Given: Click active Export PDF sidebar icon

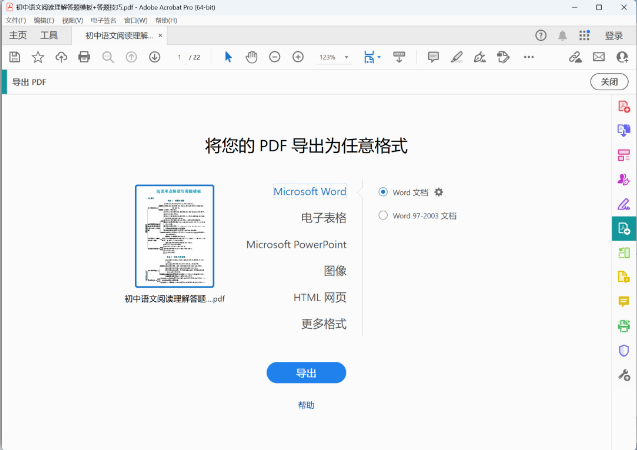Looking at the screenshot, I should (x=624, y=229).
